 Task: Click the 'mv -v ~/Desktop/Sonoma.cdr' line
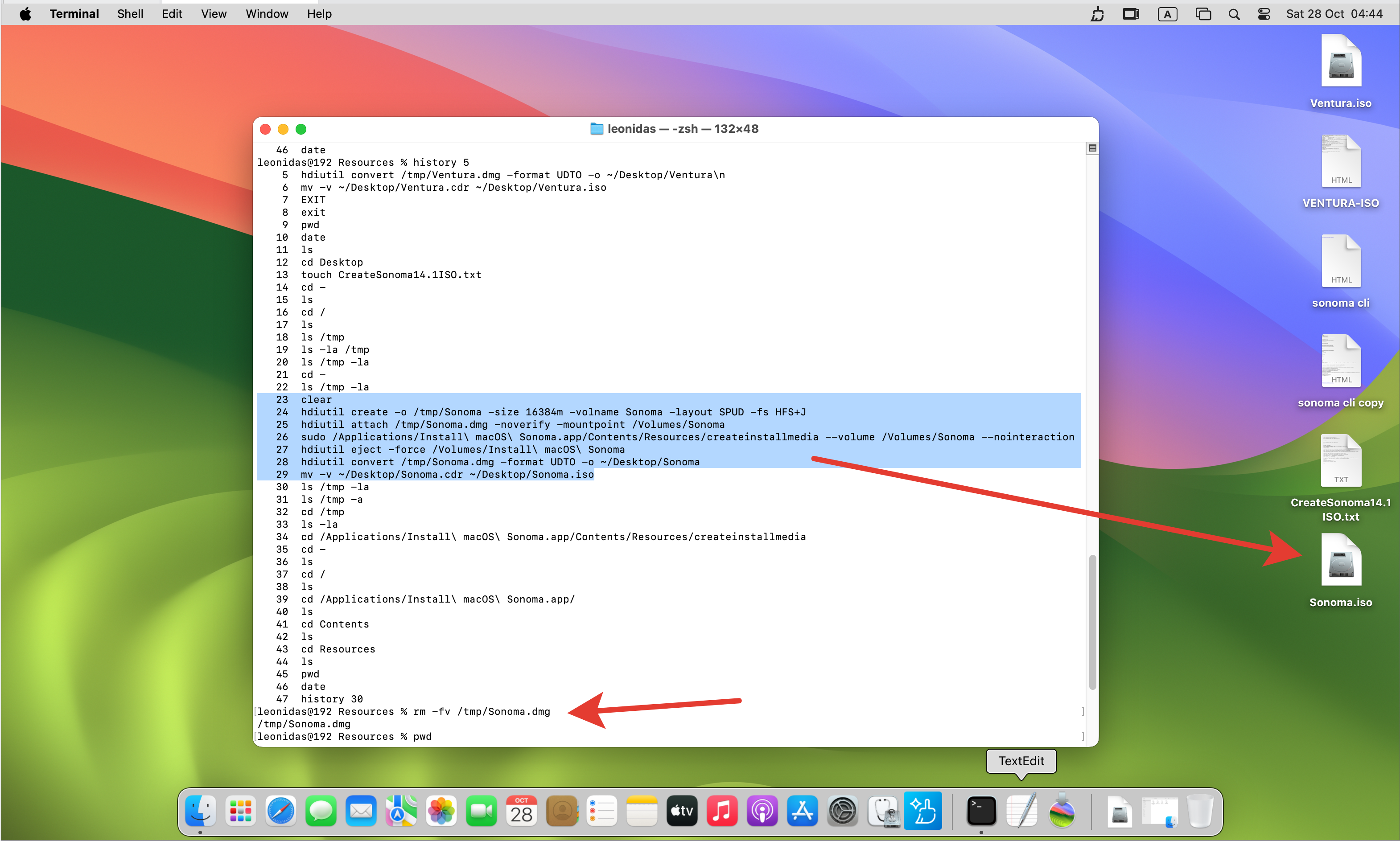[x=447, y=474]
